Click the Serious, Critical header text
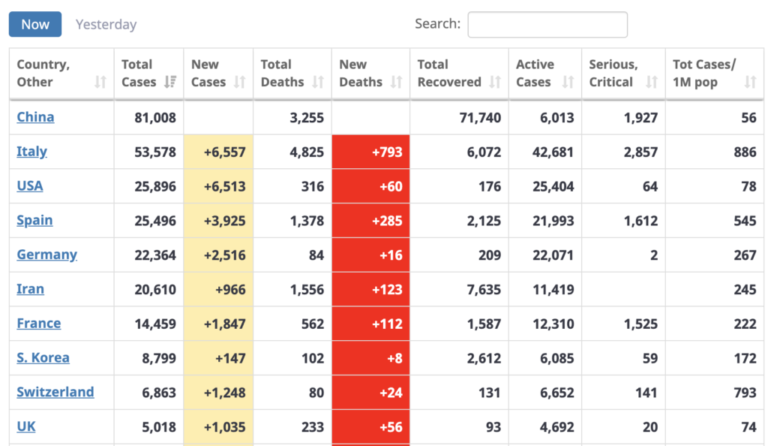This screenshot has height=446, width=768. pyautogui.click(x=613, y=73)
